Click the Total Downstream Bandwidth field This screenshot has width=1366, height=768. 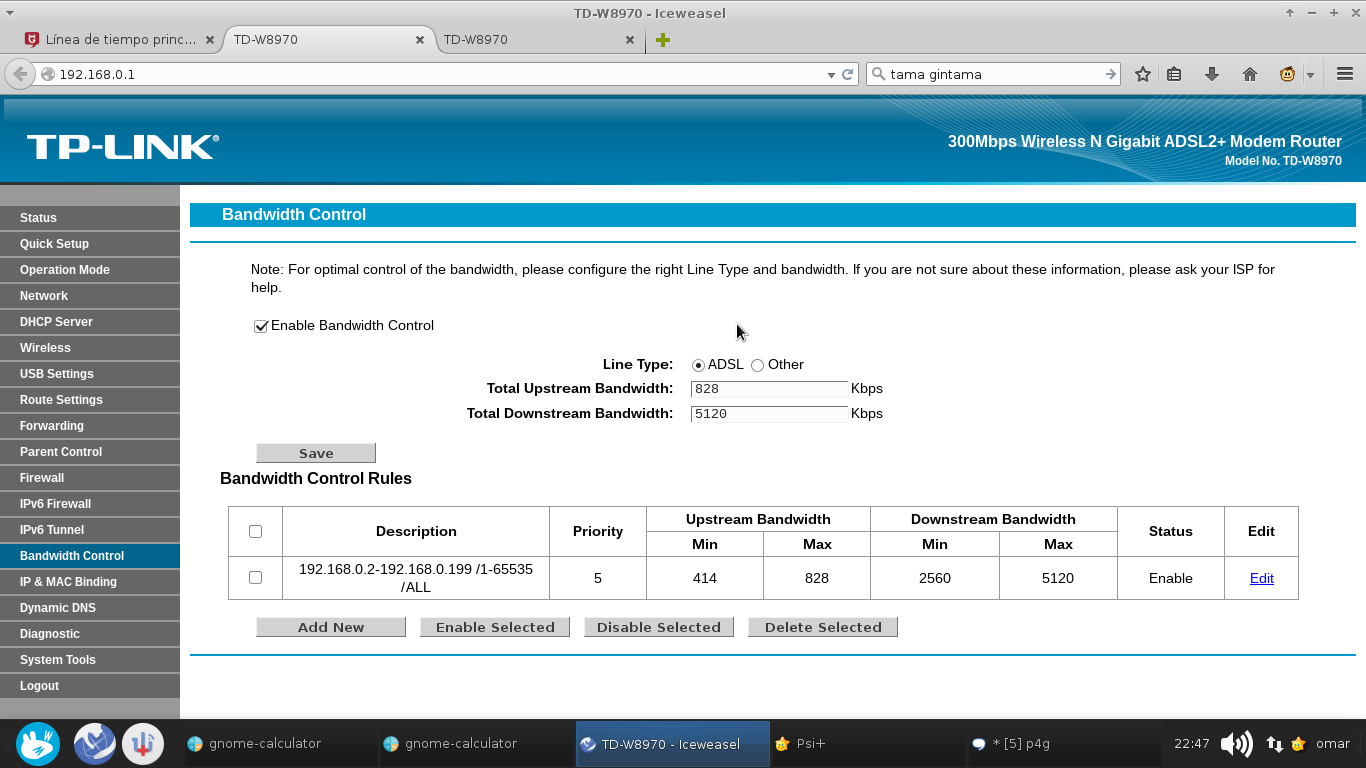click(769, 414)
